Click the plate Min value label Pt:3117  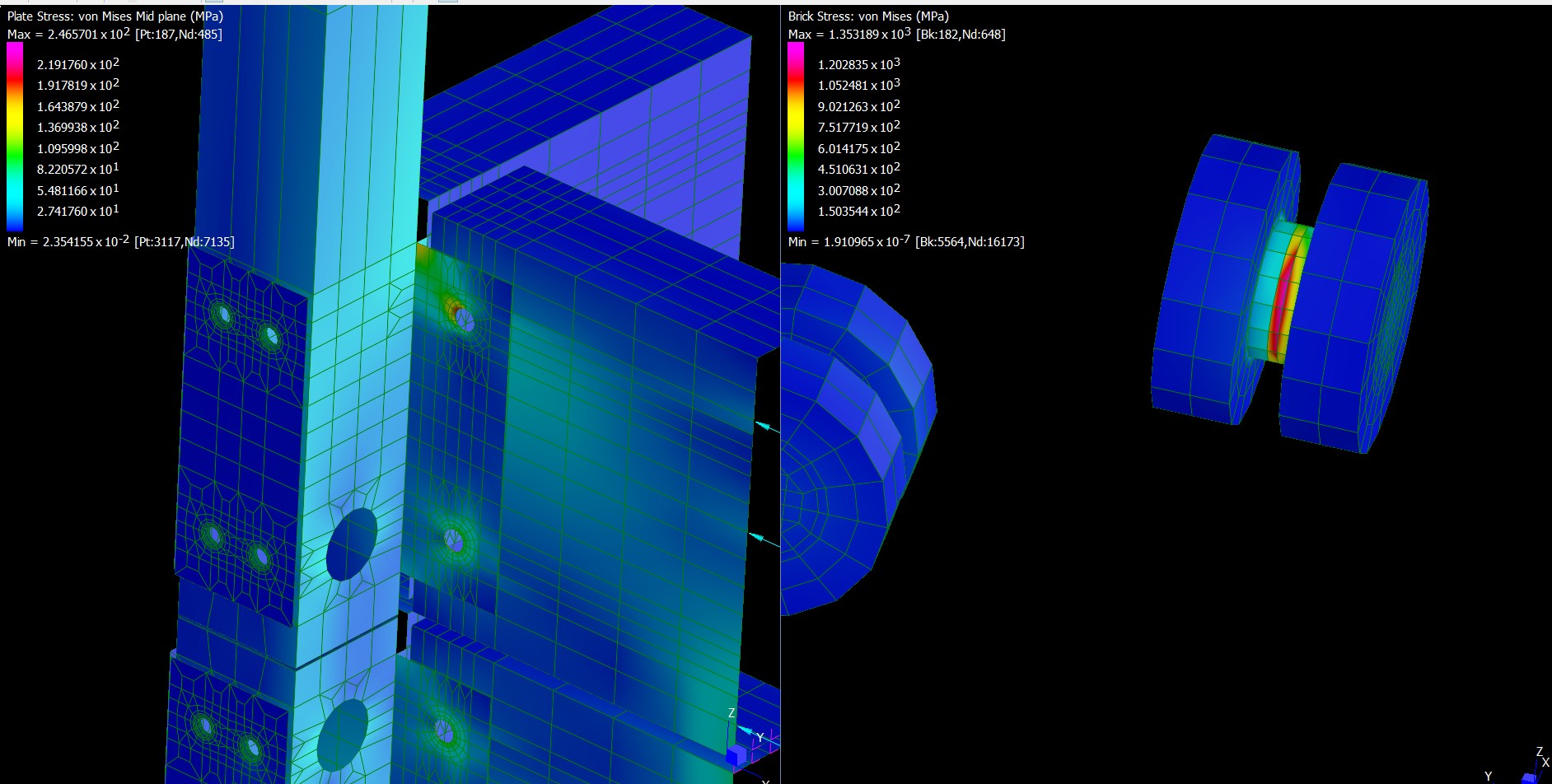click(x=120, y=241)
